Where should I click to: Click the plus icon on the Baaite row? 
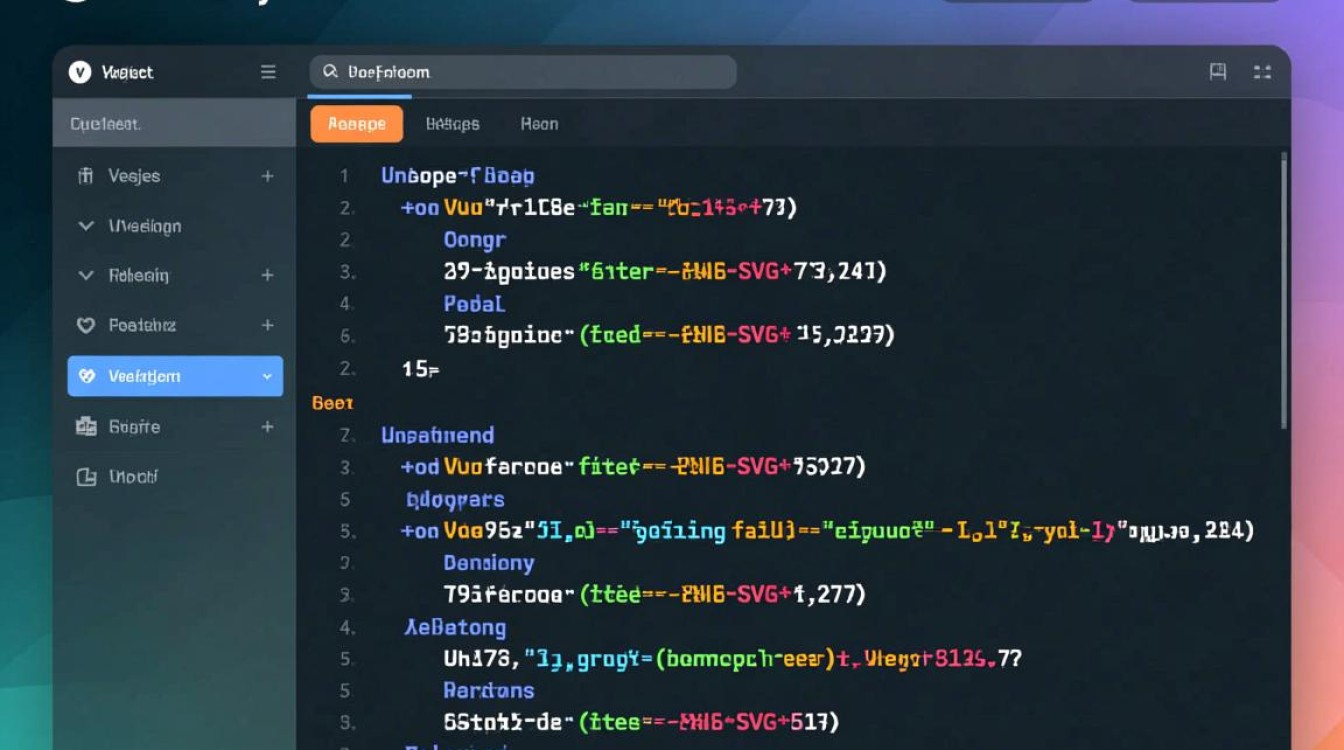(267, 427)
